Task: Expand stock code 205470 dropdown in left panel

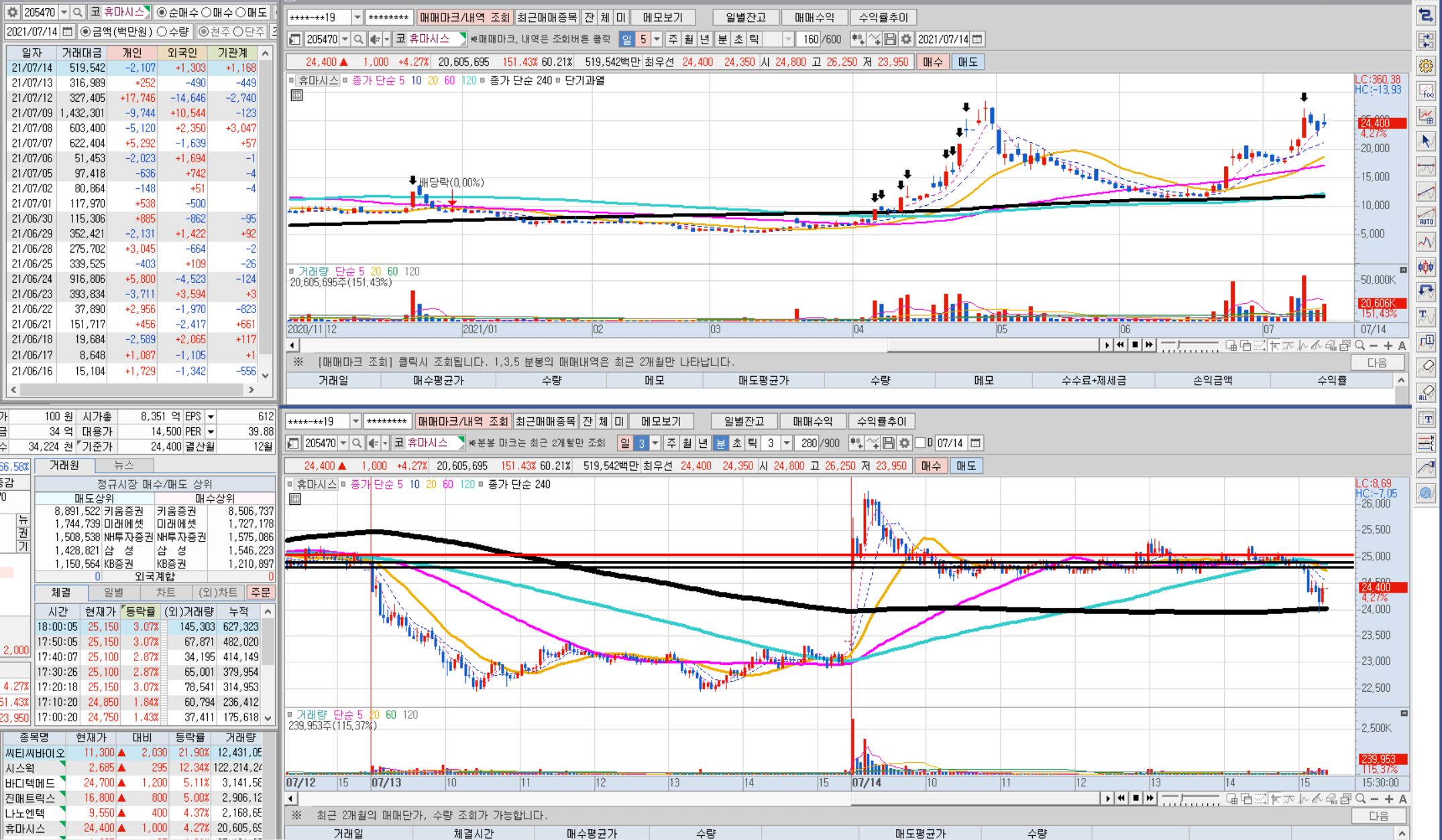Action: coord(64,12)
